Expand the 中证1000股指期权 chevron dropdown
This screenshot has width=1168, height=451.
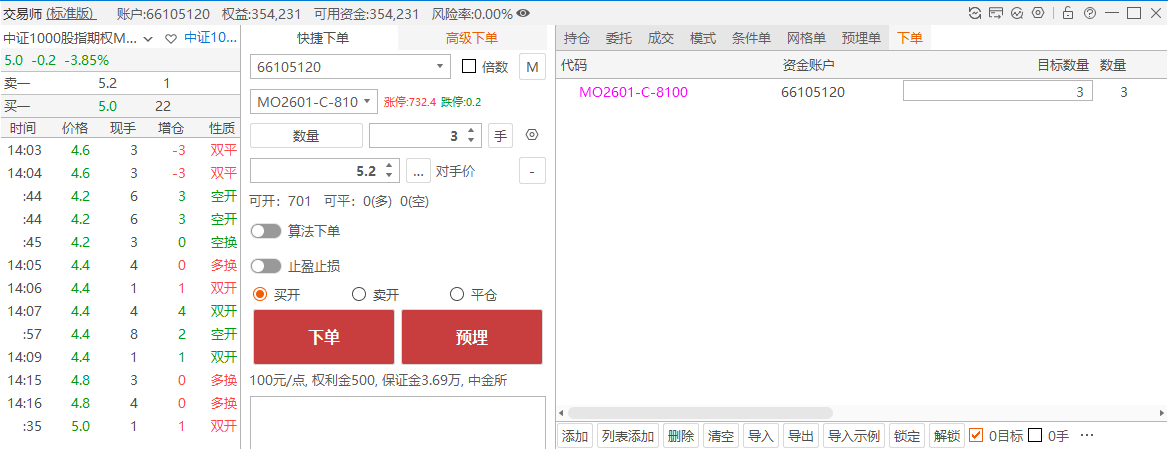(x=148, y=39)
